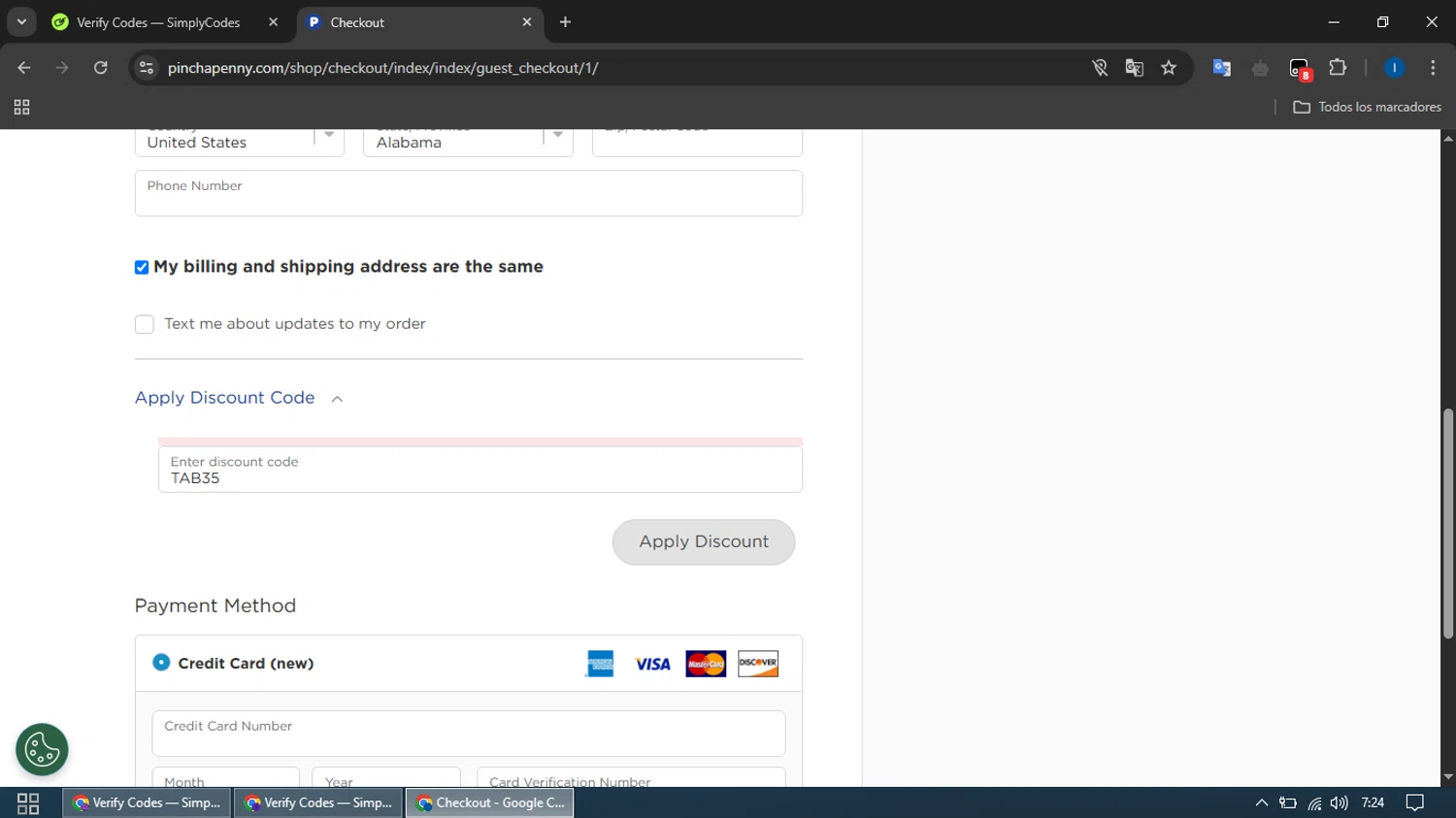Screen dimensions: 1456x818
Task: Click the Discover card logo
Action: pos(758,664)
